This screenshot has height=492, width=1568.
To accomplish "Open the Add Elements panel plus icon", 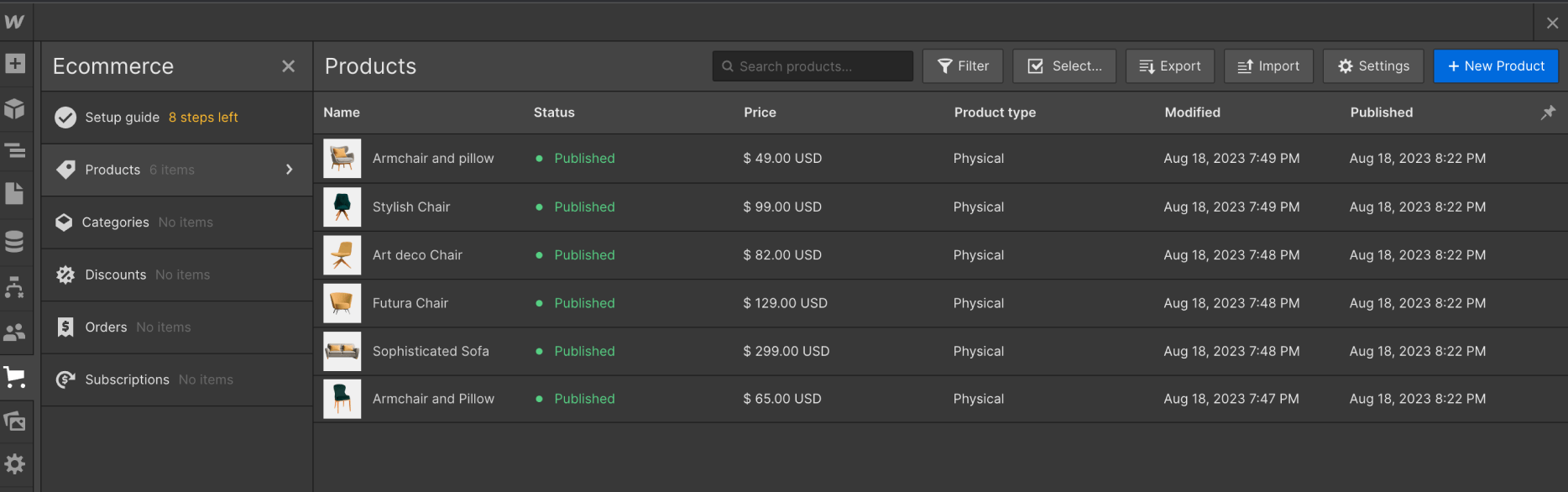I will [x=15, y=64].
